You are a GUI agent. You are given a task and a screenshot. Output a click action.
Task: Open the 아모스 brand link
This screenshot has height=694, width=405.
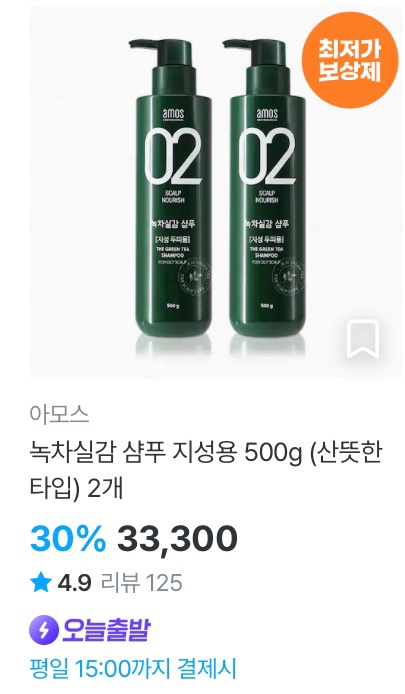point(60,413)
